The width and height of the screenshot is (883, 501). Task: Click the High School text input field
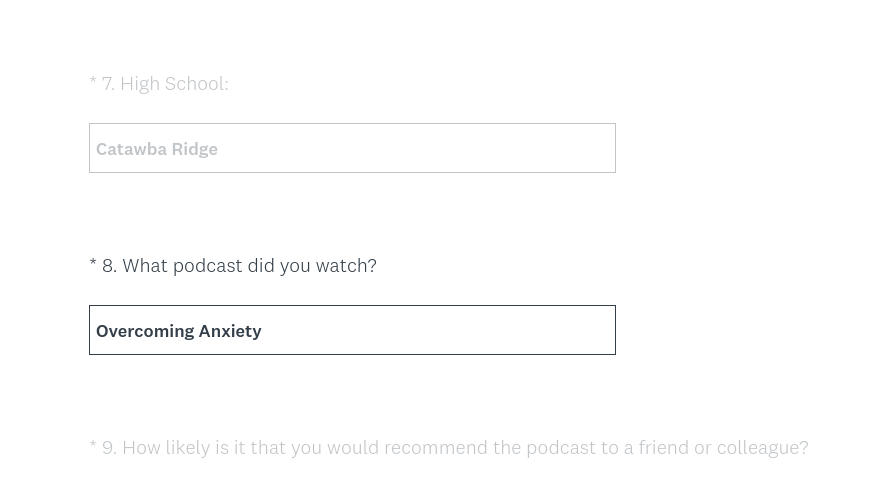tap(352, 148)
